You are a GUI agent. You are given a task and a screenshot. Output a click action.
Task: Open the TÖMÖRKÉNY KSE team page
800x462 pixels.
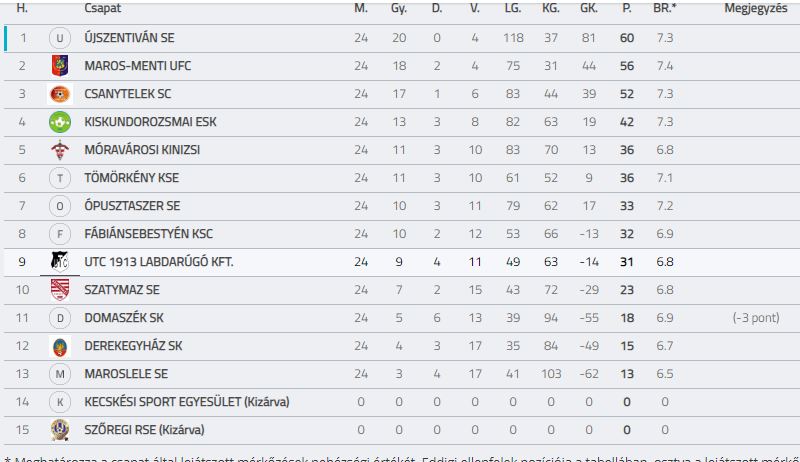[132, 178]
